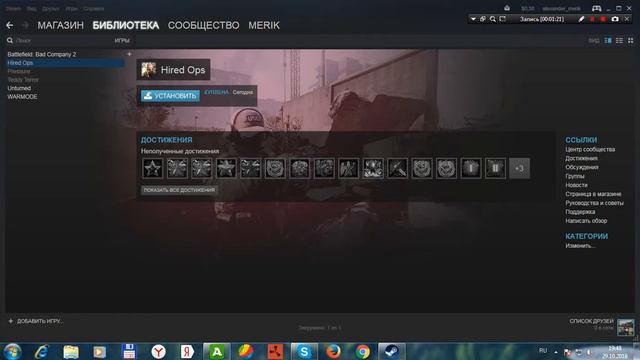Go back with the left arrow
This screenshot has width=640, height=360.
[10, 25]
